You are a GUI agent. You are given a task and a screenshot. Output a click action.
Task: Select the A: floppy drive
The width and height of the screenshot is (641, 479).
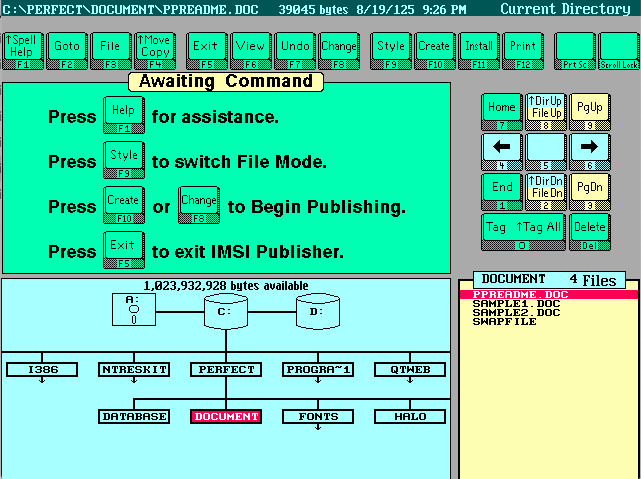click(134, 309)
